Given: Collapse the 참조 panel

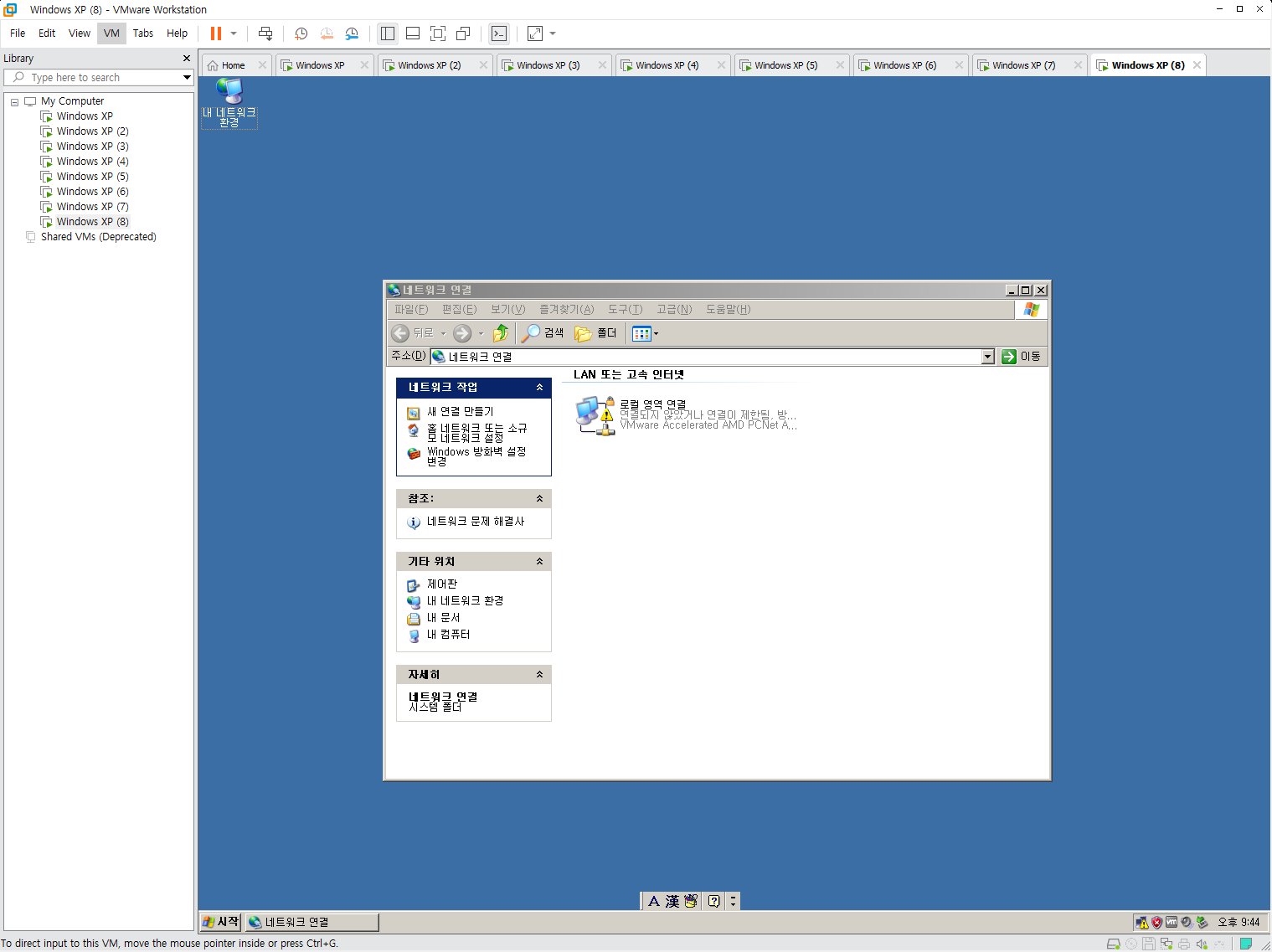Looking at the screenshot, I should (539, 499).
